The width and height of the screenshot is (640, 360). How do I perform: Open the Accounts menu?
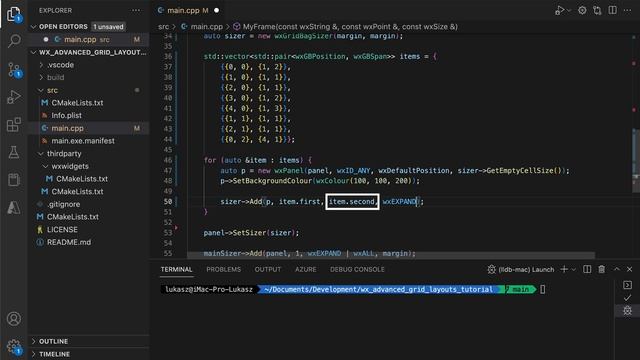[x=14, y=319]
